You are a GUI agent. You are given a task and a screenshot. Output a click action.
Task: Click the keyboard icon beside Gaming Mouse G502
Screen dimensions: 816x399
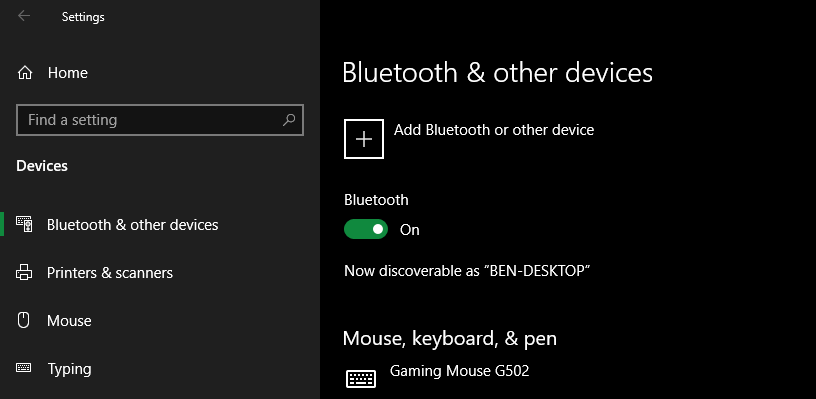(x=361, y=378)
